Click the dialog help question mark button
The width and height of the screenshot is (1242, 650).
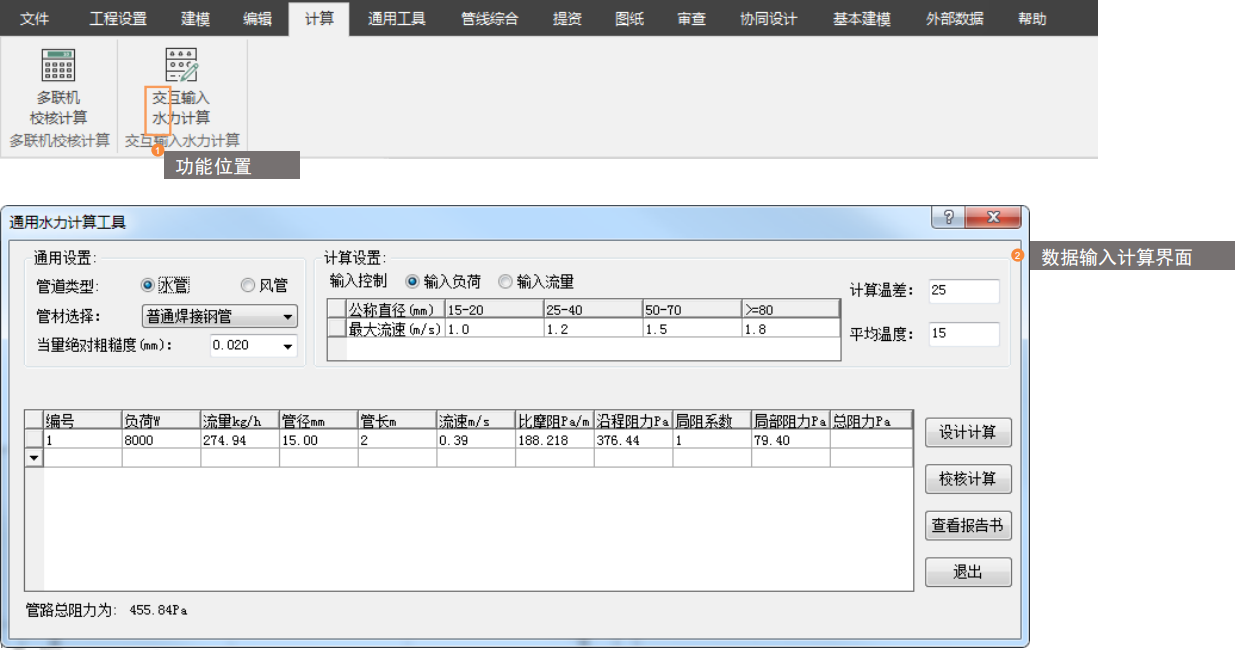[x=948, y=218]
